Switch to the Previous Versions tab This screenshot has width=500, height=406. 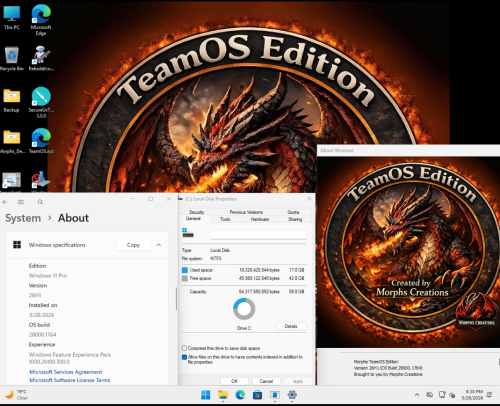click(x=246, y=212)
